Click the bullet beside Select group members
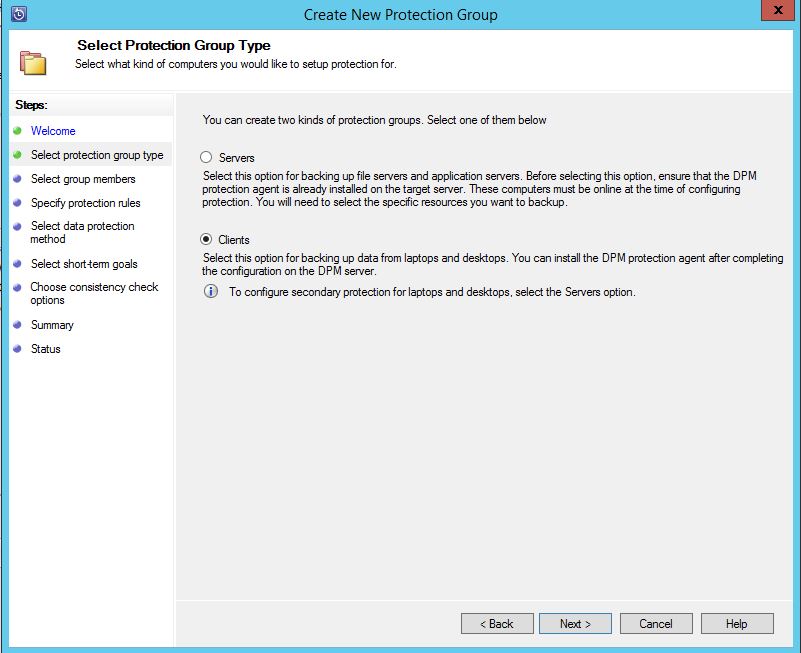 tap(18, 179)
